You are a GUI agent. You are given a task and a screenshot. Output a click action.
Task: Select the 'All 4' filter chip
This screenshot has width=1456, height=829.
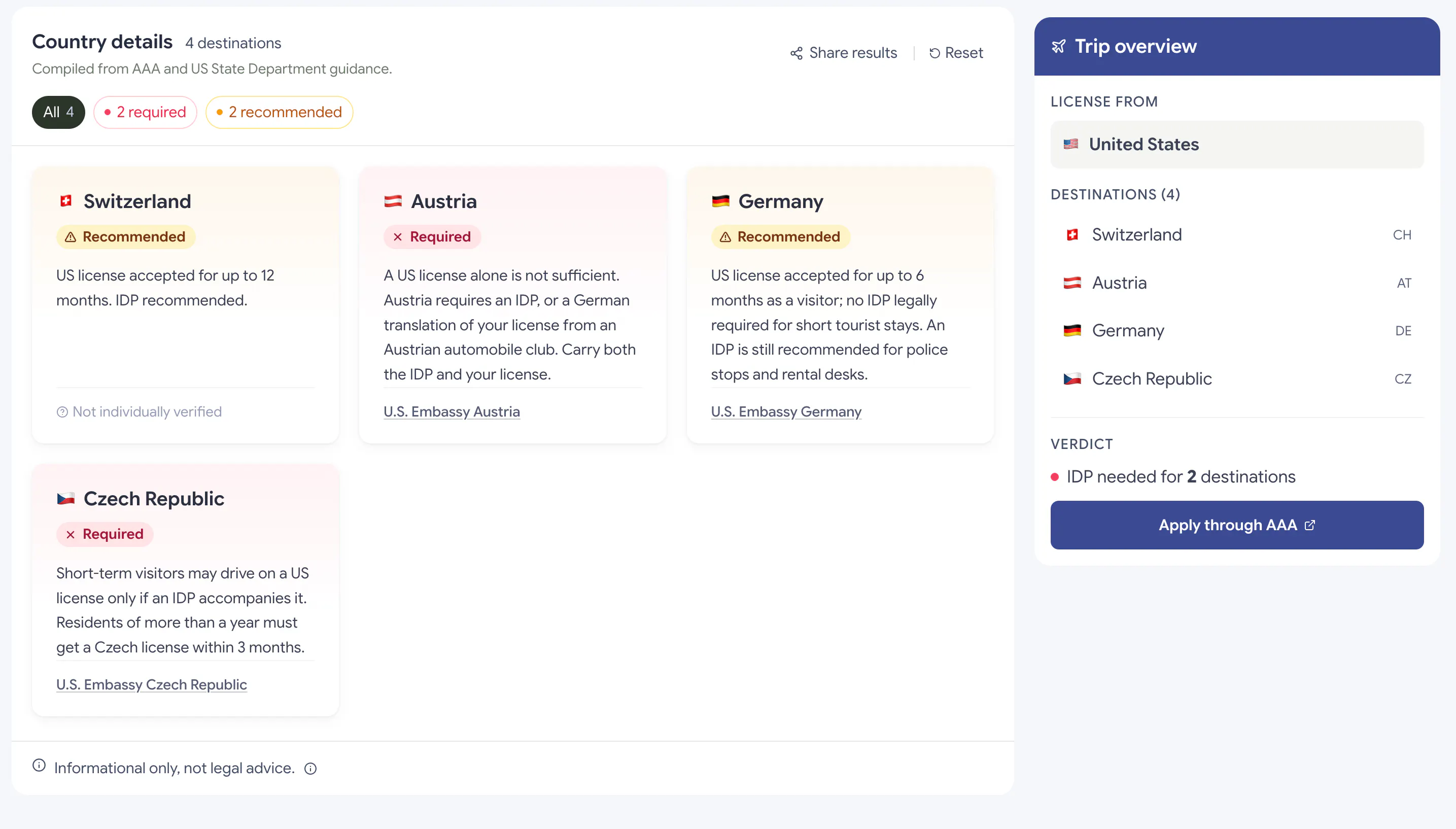[59, 112]
